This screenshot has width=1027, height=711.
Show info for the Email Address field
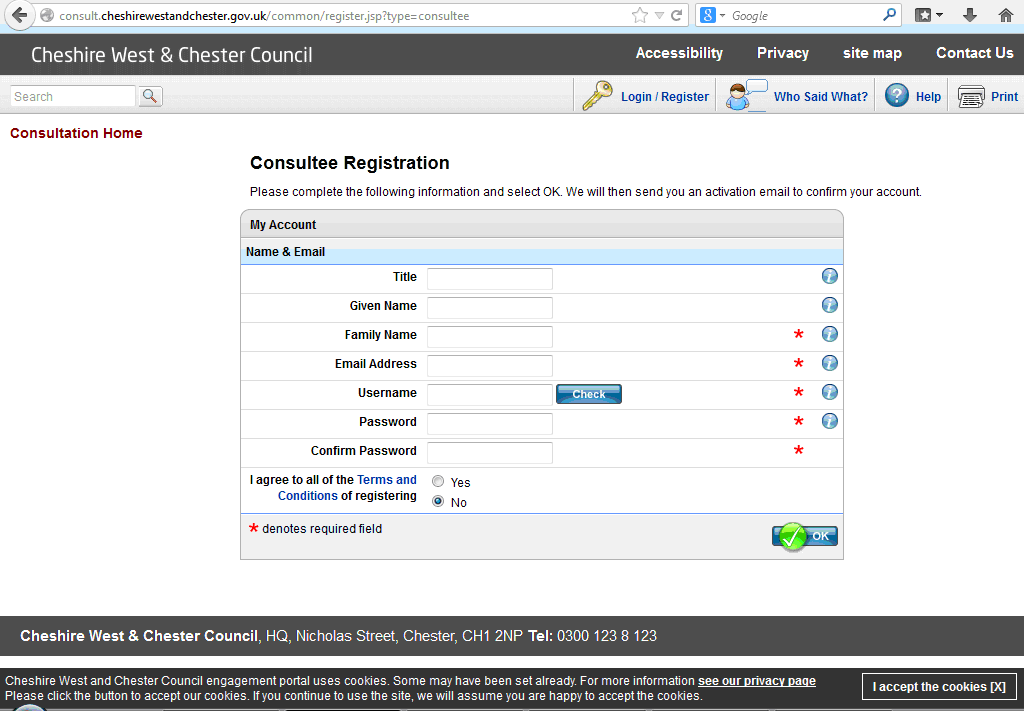coord(829,363)
